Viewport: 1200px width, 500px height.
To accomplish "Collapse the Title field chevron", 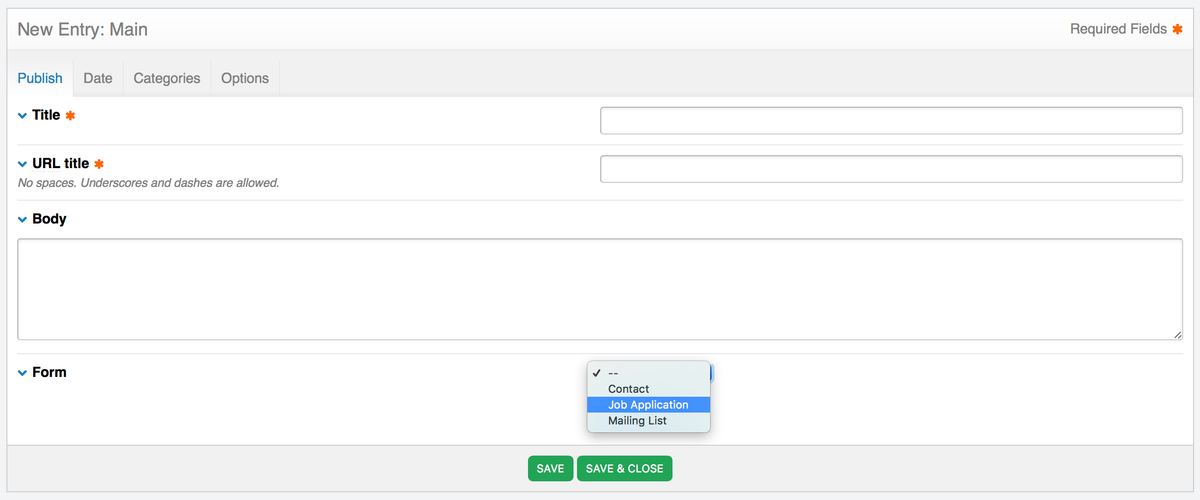I will coord(23,116).
